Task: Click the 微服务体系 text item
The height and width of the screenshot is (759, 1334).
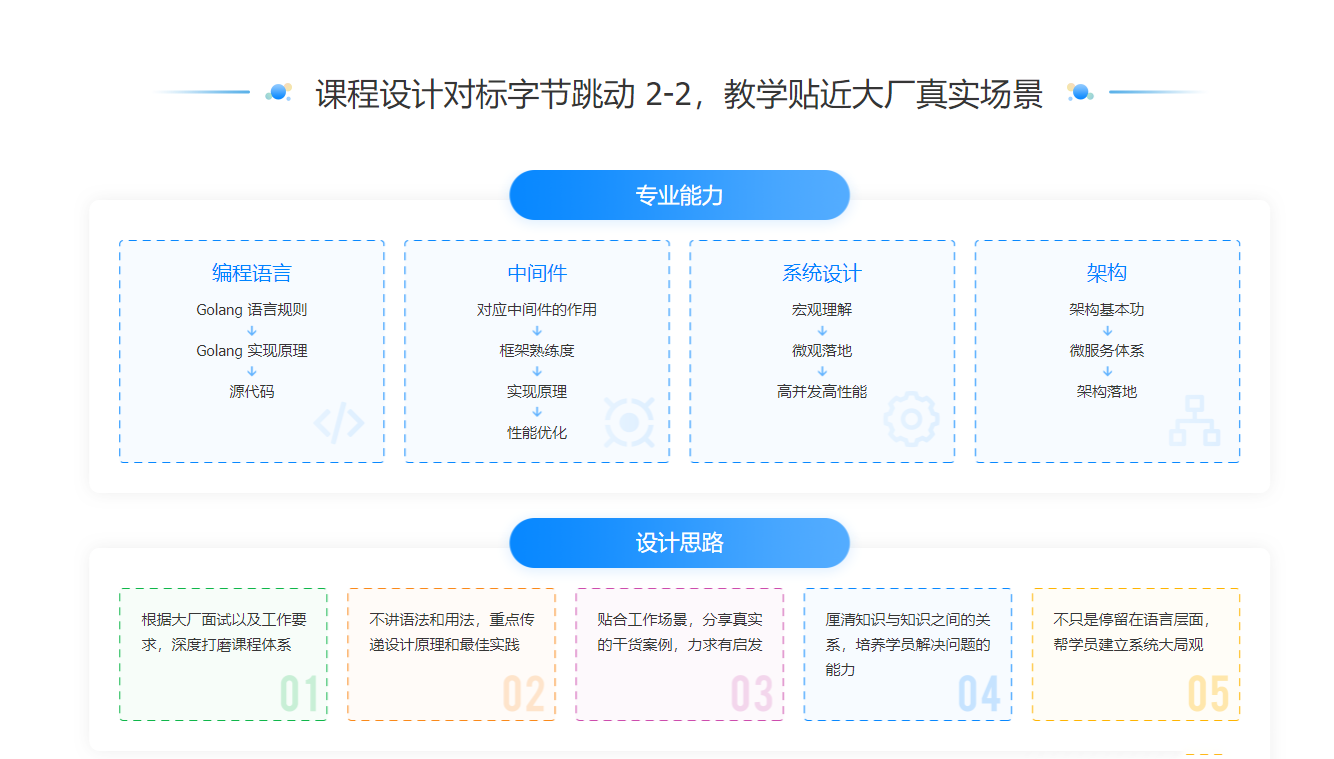Action: [1107, 351]
